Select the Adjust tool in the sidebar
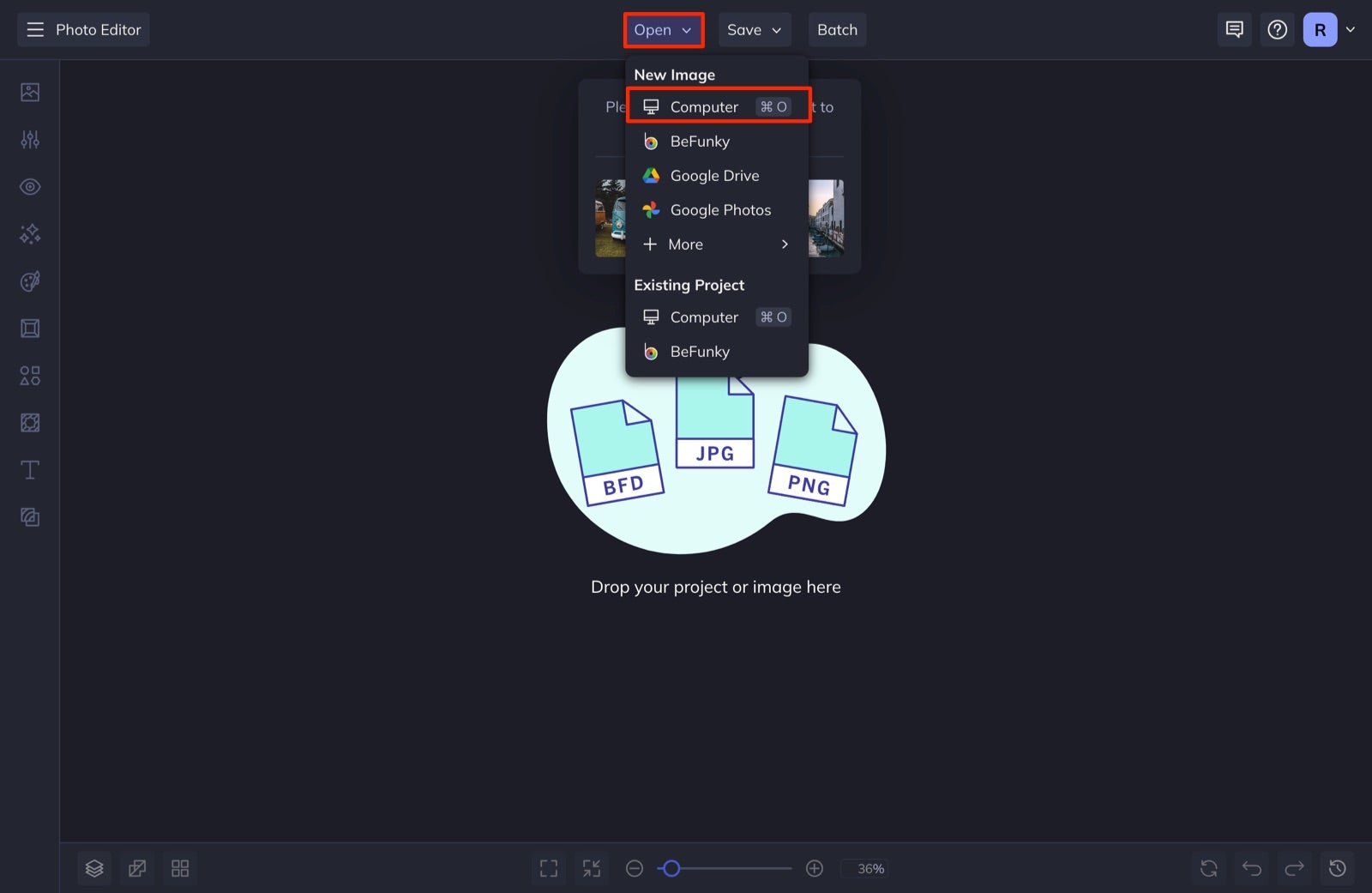 click(x=30, y=139)
